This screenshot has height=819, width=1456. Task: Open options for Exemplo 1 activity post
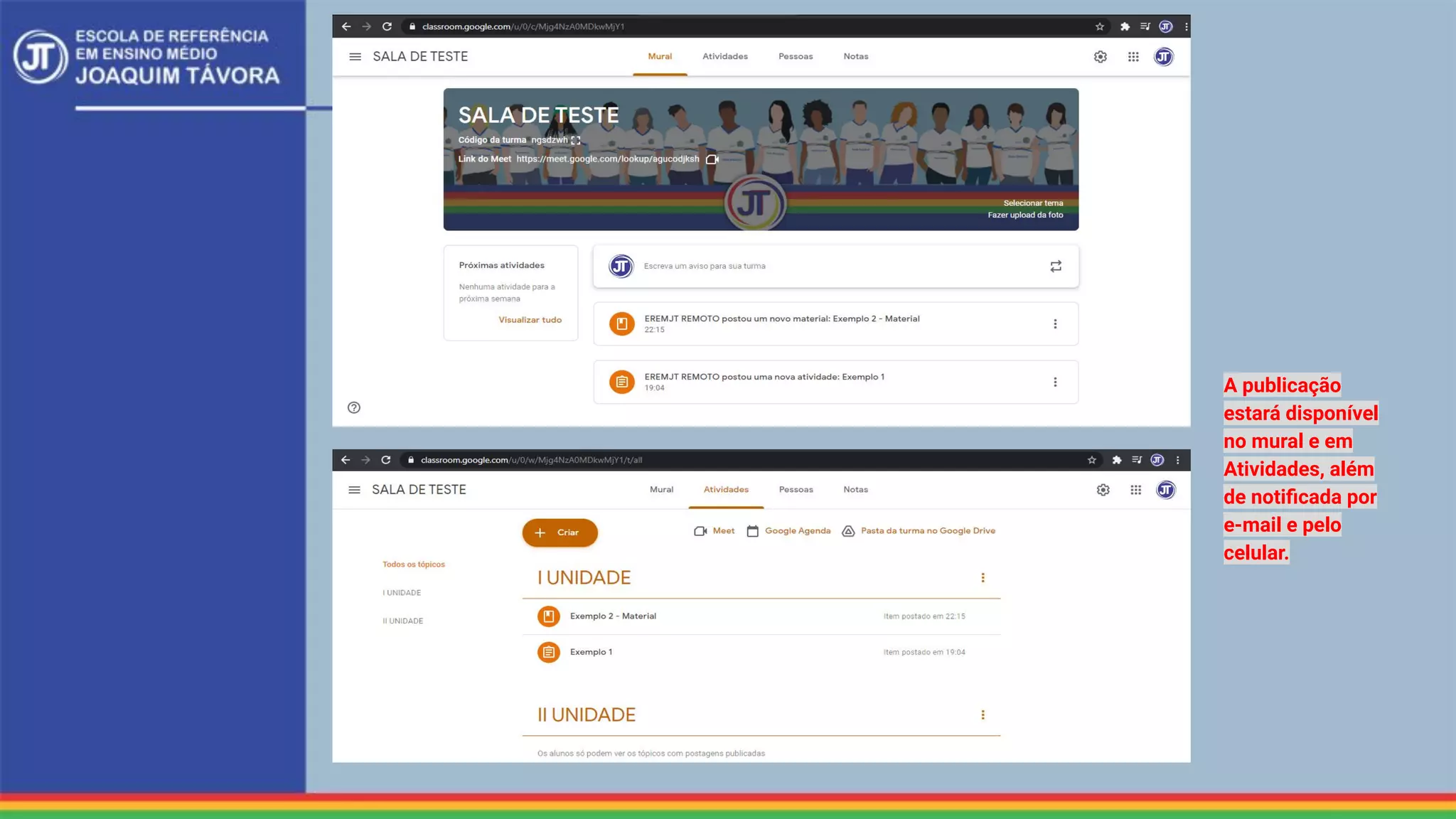1055,382
